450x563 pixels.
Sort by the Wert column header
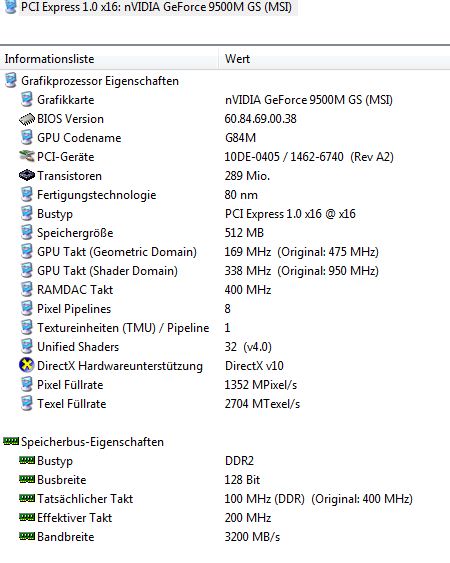pos(334,59)
